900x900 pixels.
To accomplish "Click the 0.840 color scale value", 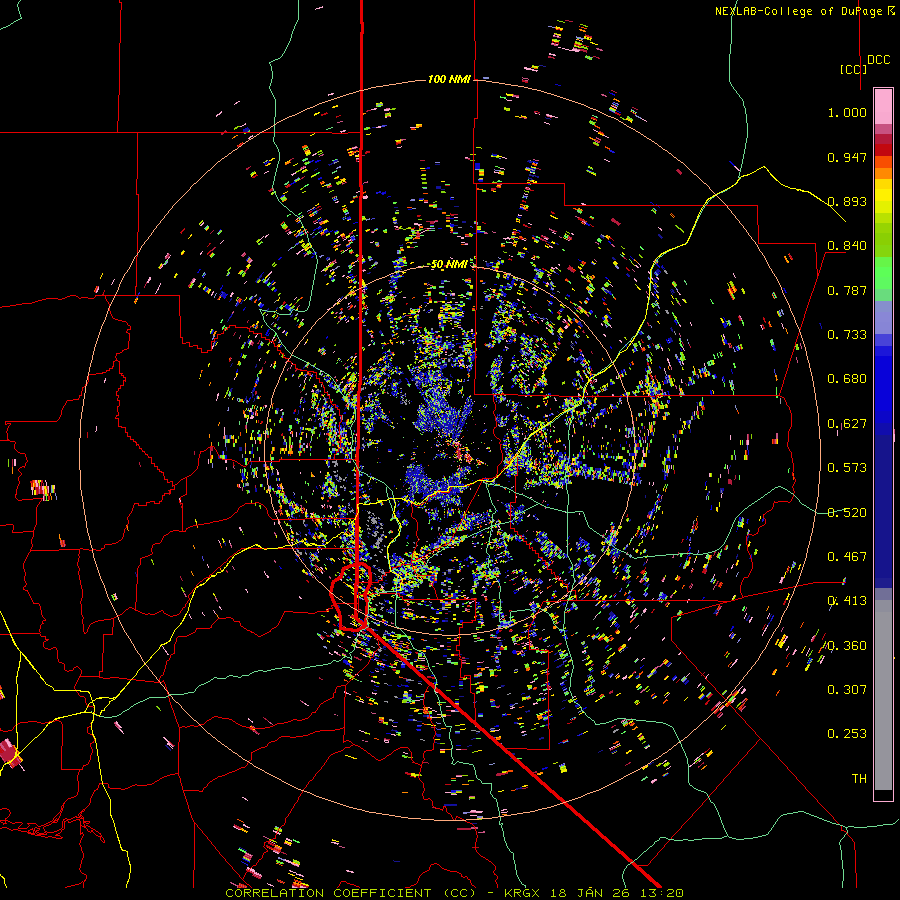I will pos(847,246).
